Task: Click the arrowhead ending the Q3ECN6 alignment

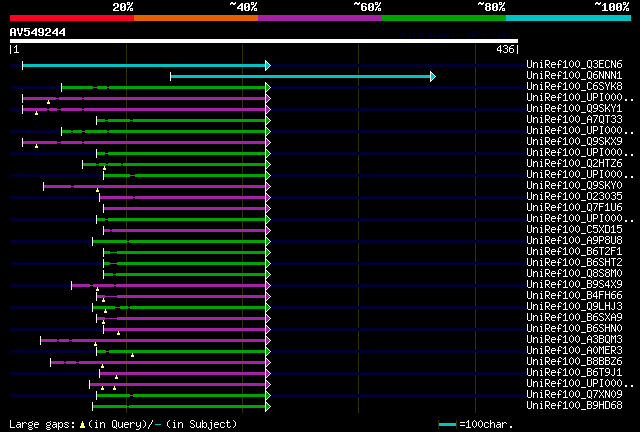Action: (268, 65)
